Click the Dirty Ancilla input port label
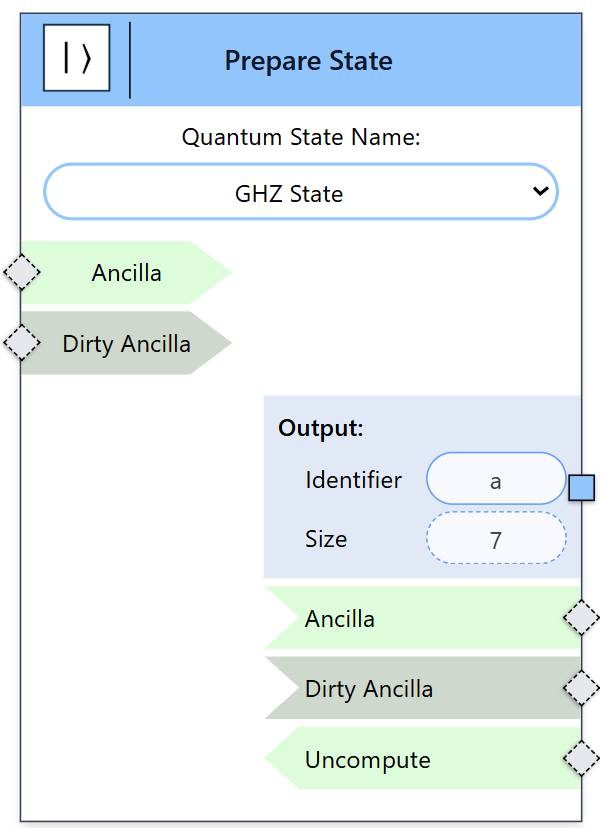Viewport: 602px width, 828px height. tap(127, 344)
